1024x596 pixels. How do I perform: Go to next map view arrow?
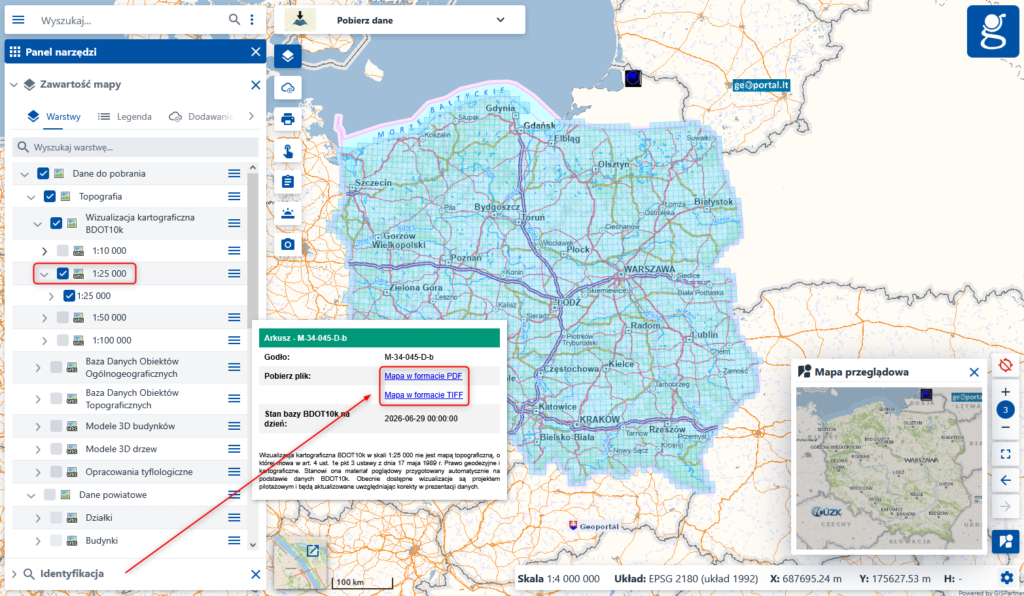(1006, 506)
